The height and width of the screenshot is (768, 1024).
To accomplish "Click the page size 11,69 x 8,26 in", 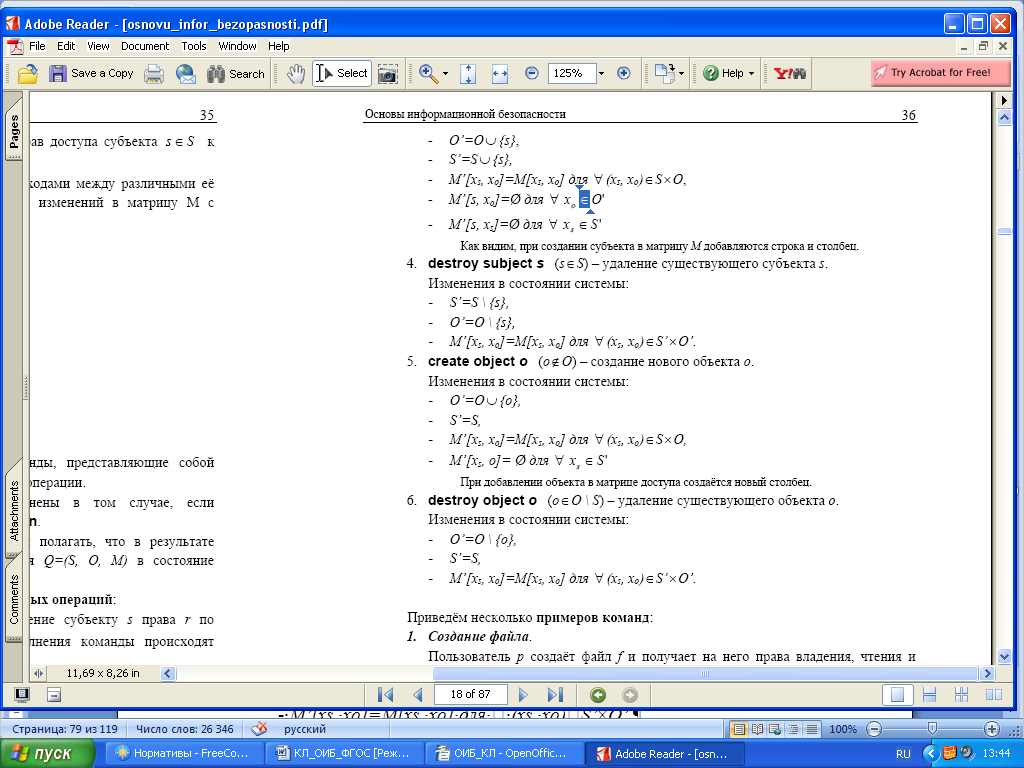I will (x=103, y=673).
